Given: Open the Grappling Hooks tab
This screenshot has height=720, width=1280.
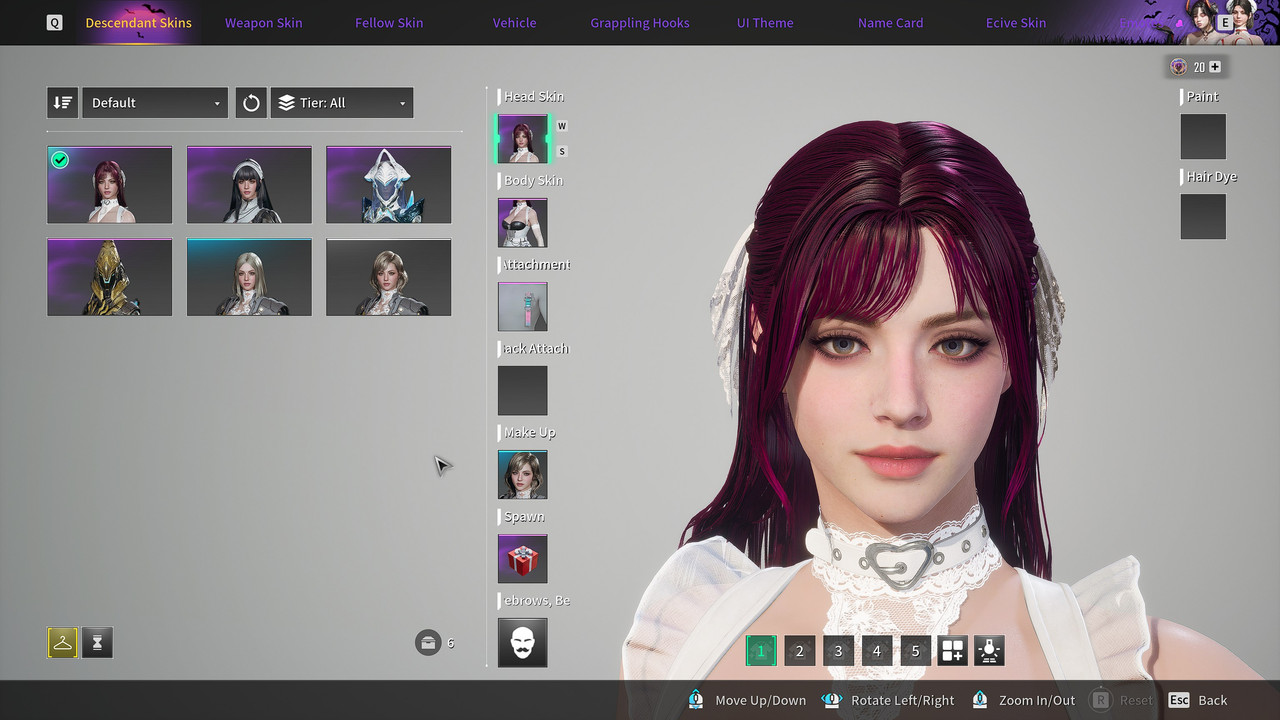Looking at the screenshot, I should [x=640, y=22].
